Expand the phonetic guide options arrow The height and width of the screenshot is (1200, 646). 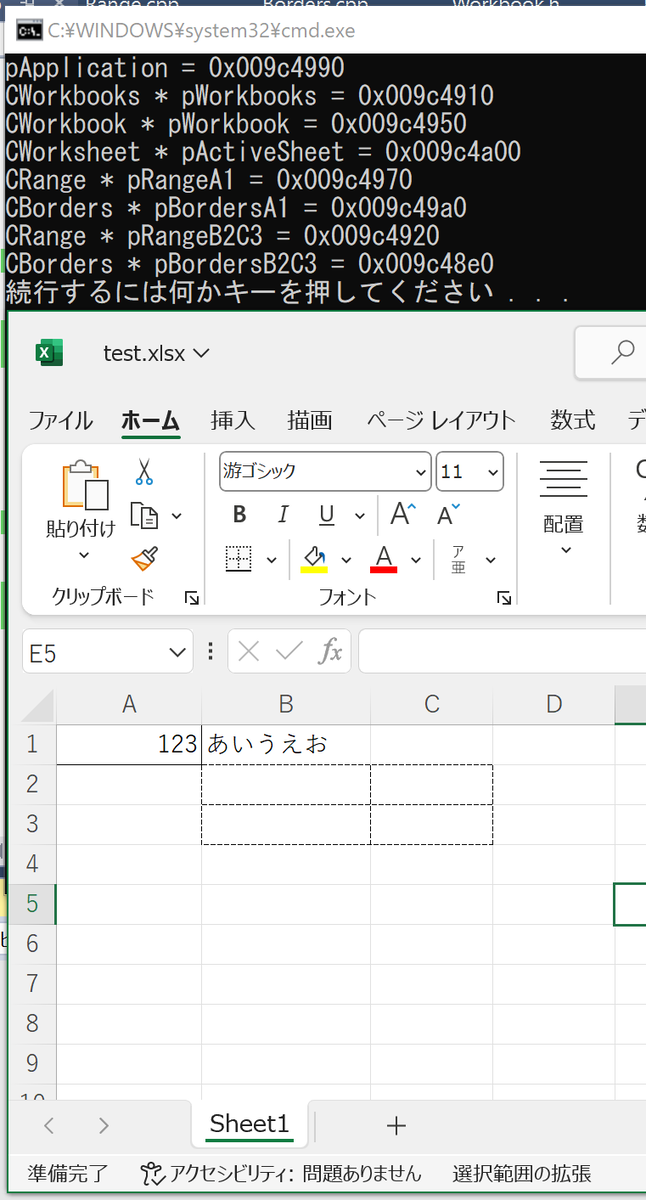[x=490, y=560]
